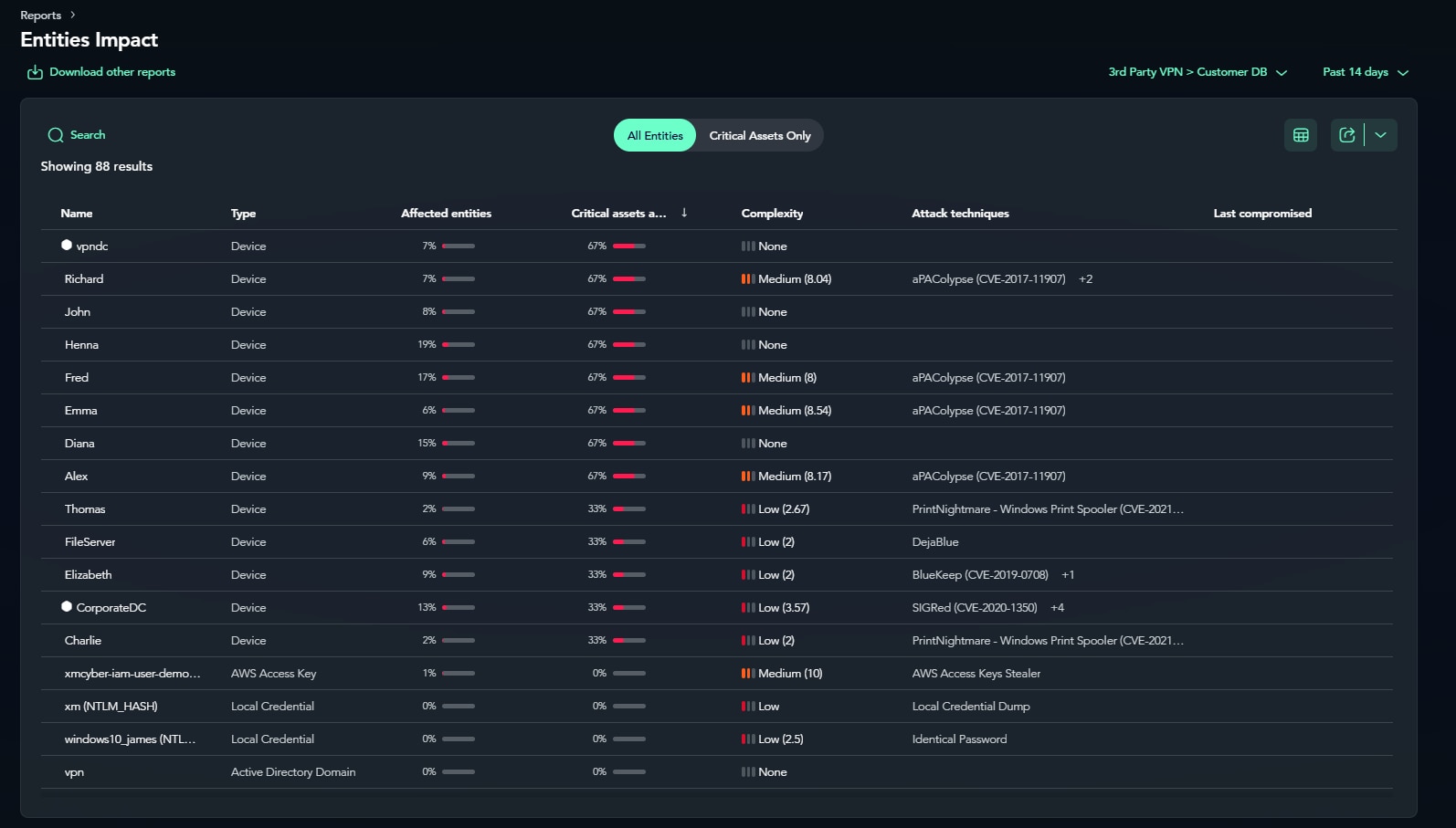Switch to Critical Assets Only
This screenshot has width=1456, height=828.
[x=759, y=135]
